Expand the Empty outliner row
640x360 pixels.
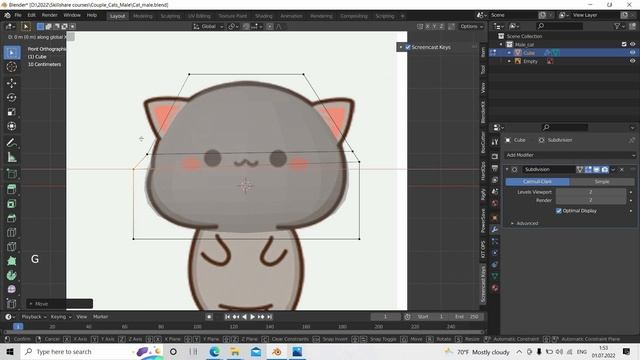coord(509,61)
